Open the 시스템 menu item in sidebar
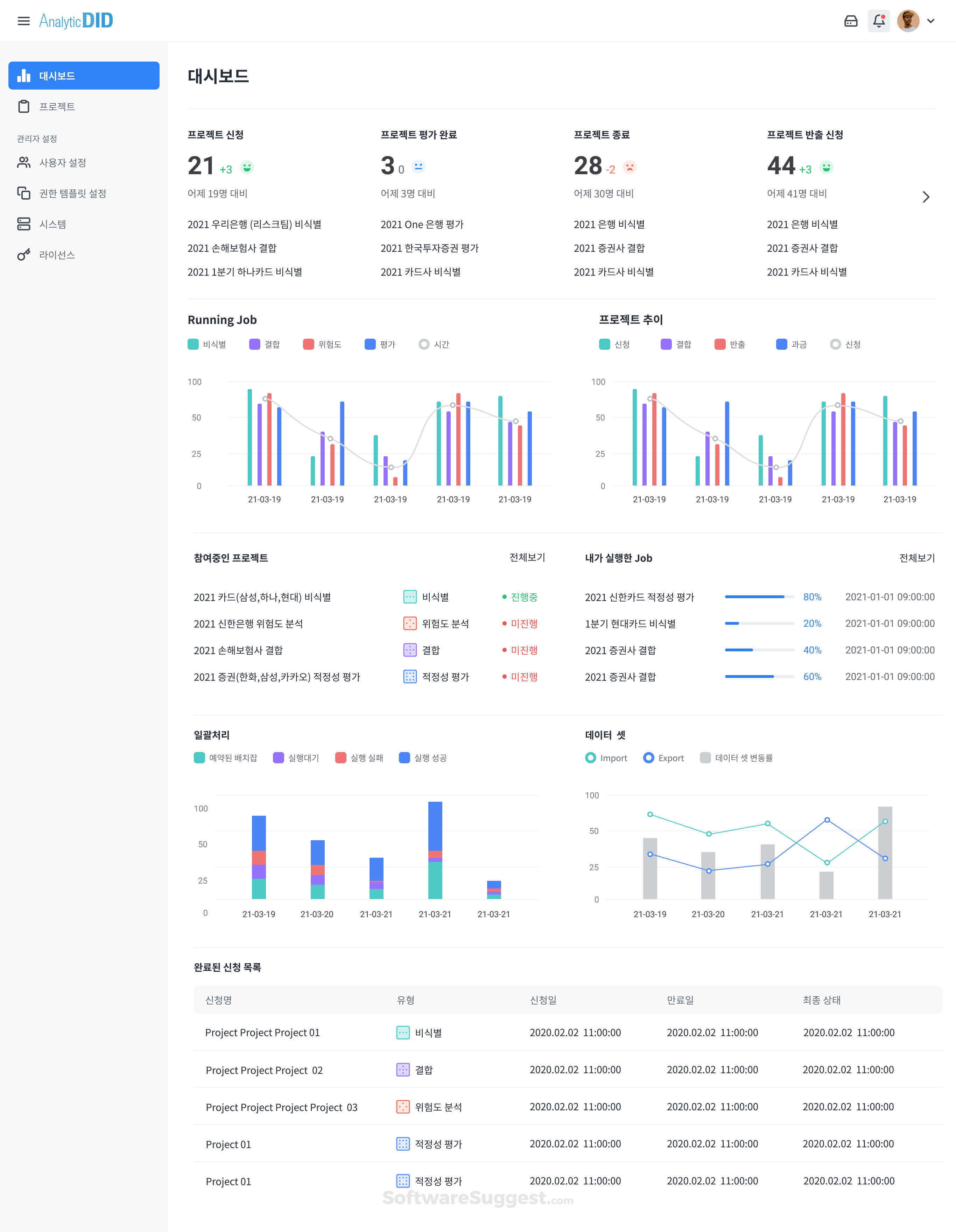 point(53,224)
